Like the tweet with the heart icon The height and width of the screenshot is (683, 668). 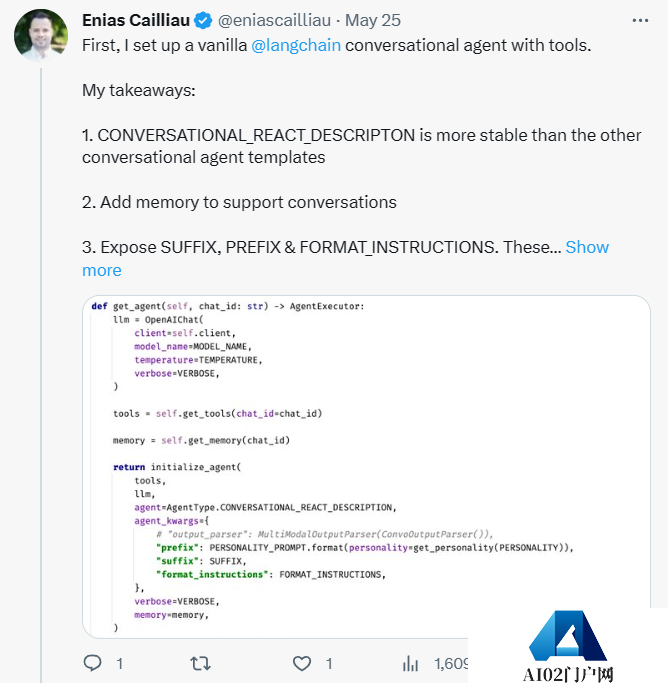click(302, 663)
